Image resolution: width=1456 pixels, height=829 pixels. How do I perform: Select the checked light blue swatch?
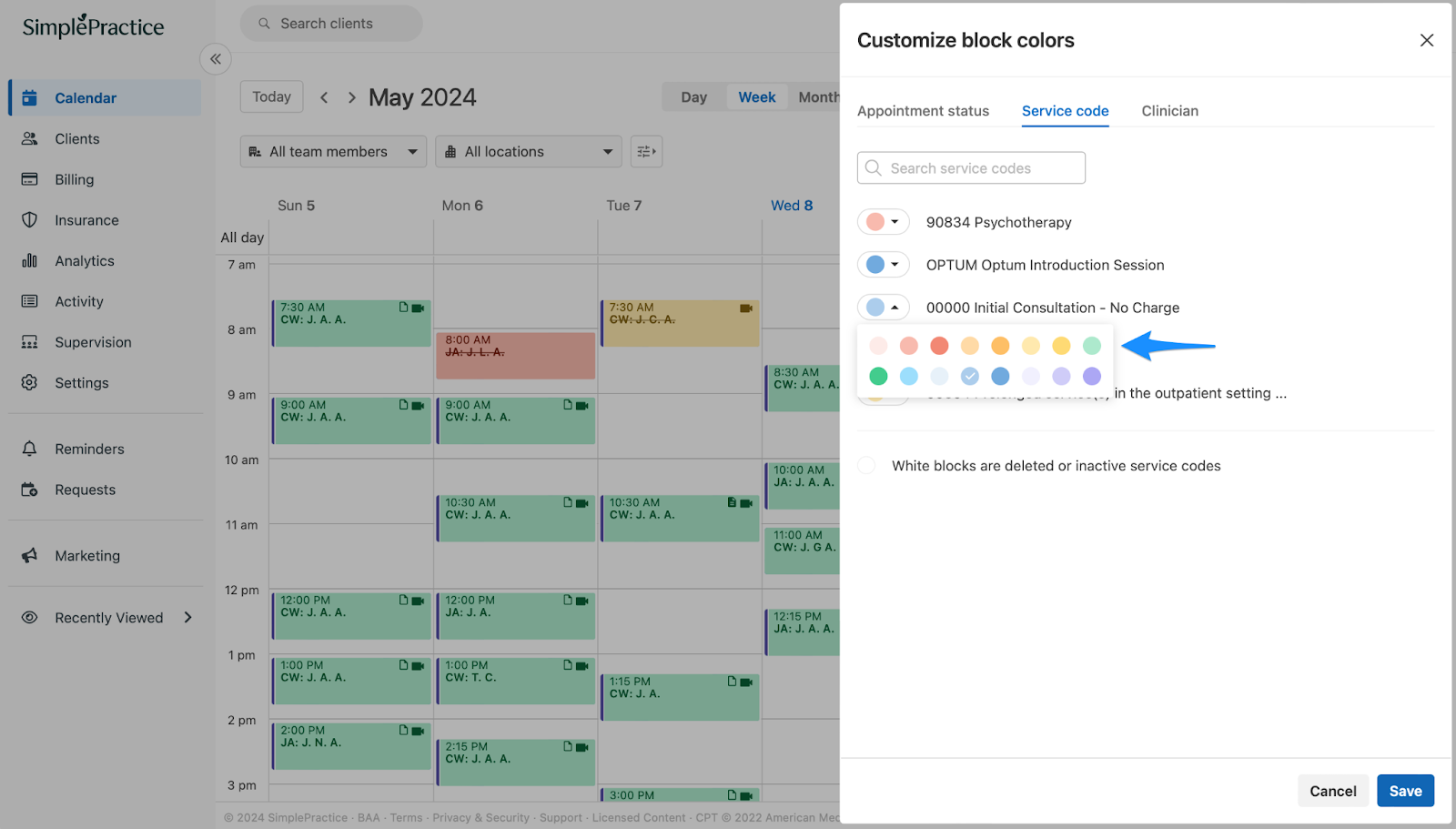[x=970, y=376]
